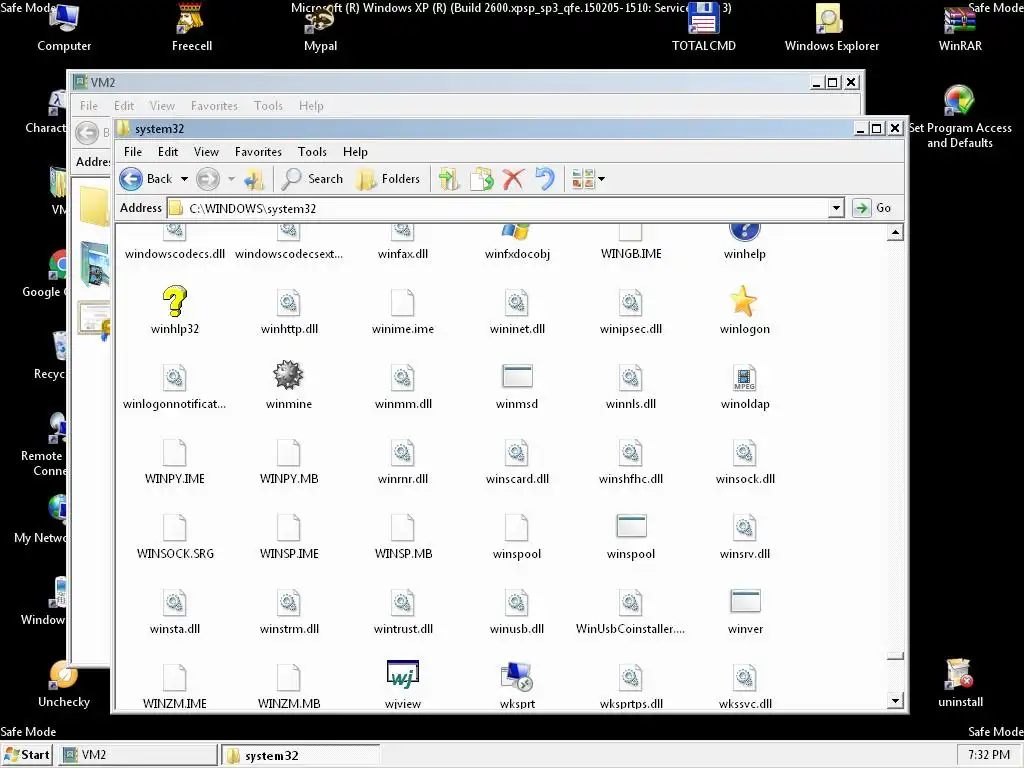Select the winoldap MPEG icon

coord(744,377)
